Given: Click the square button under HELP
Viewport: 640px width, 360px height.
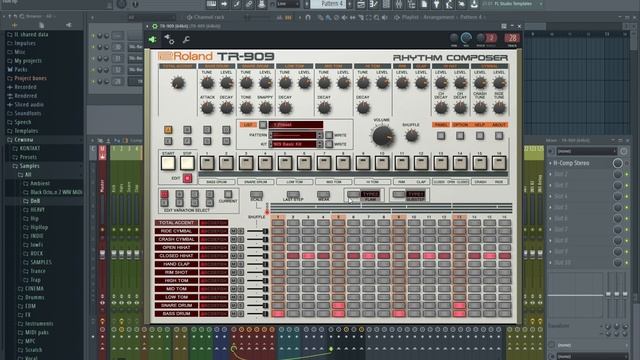Looking at the screenshot, I should (x=480, y=136).
